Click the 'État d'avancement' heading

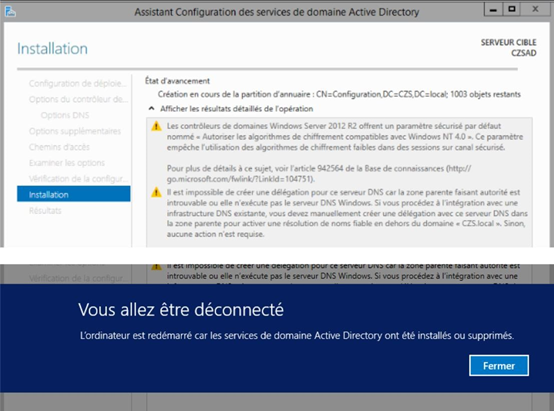(177, 81)
